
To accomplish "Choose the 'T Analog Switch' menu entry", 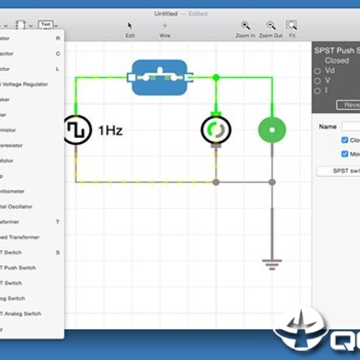I will point(32,314).
